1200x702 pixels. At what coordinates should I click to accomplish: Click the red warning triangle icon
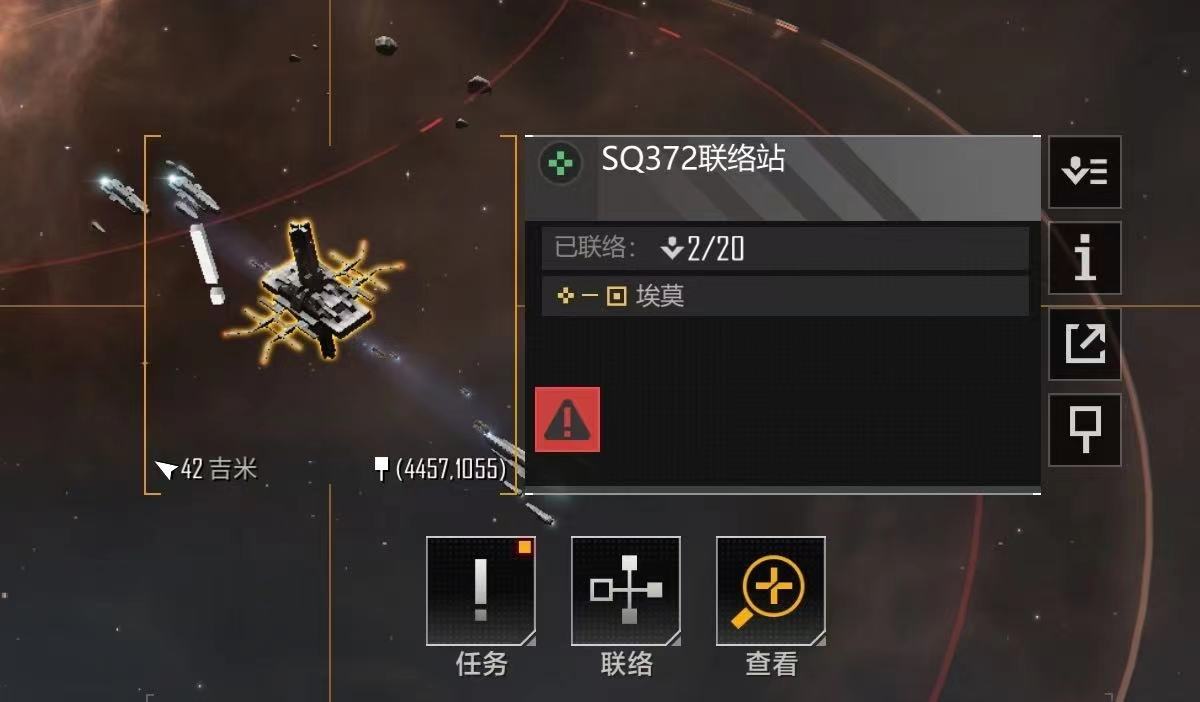click(x=567, y=420)
